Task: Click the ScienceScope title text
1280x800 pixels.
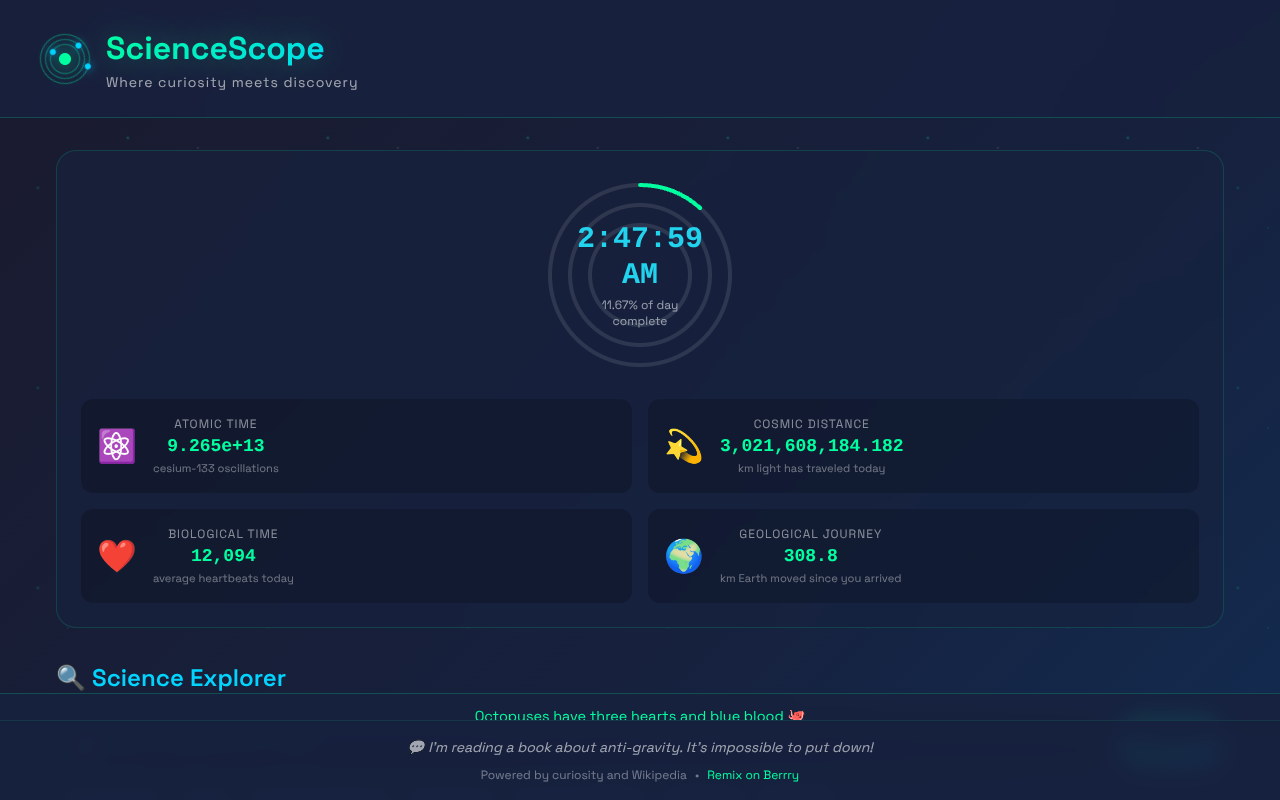Action: [215, 49]
